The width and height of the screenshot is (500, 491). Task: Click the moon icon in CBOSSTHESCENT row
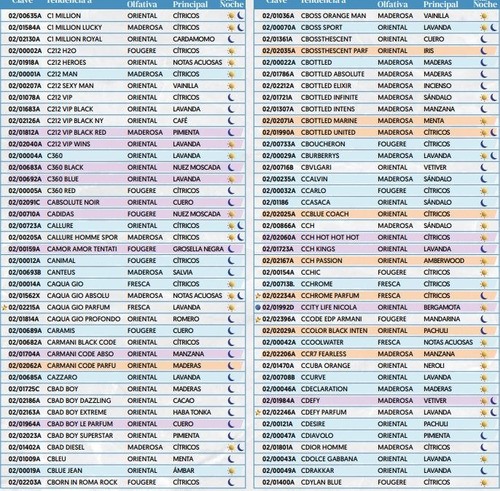click(484, 39)
